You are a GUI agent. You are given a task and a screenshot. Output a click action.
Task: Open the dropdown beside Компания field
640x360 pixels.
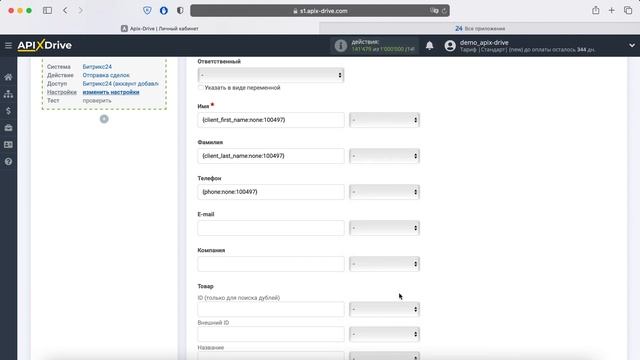pos(384,264)
